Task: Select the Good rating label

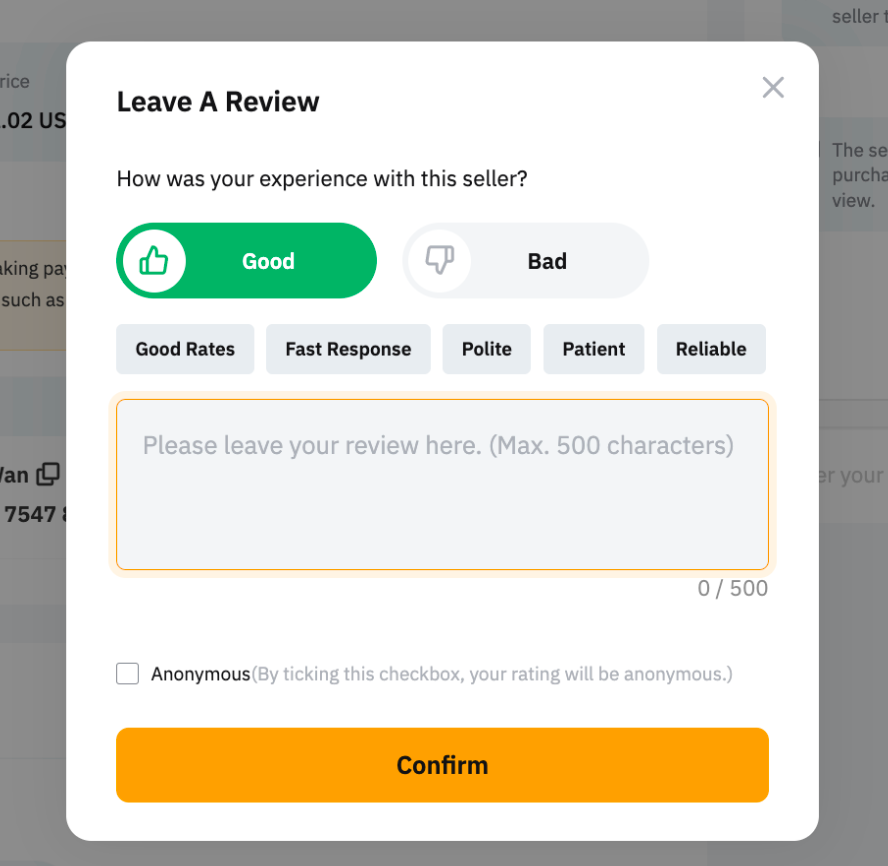Action: click(268, 261)
